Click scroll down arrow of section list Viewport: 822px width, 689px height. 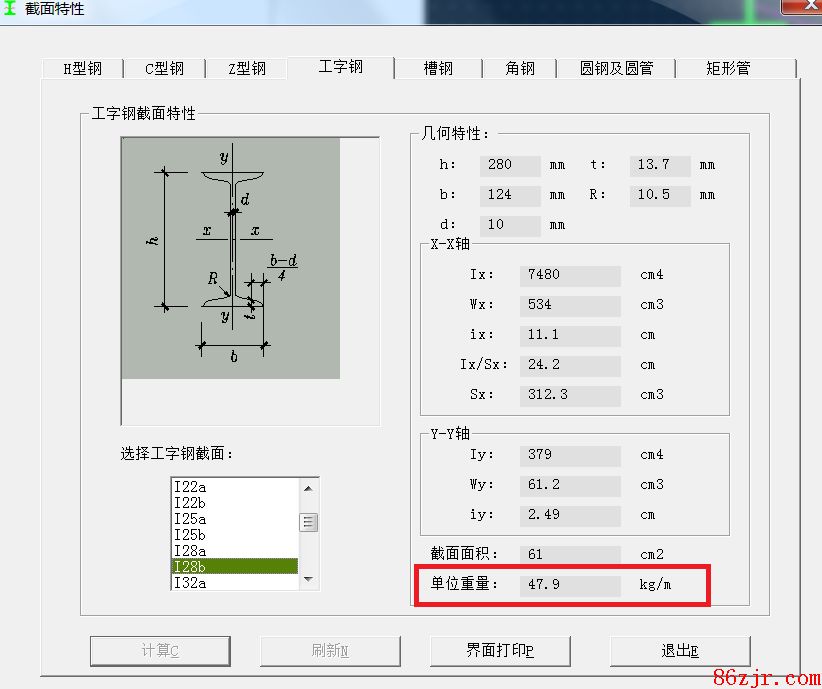[308, 579]
